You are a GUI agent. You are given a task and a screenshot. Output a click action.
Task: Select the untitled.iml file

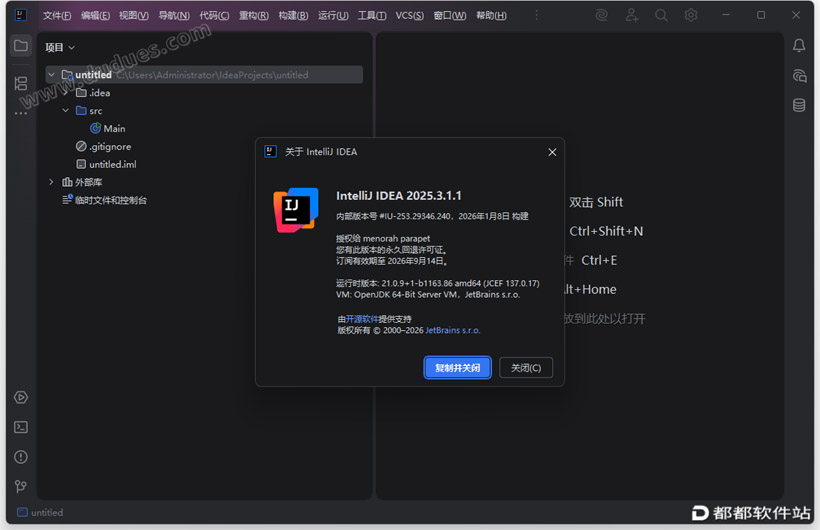tap(106, 164)
